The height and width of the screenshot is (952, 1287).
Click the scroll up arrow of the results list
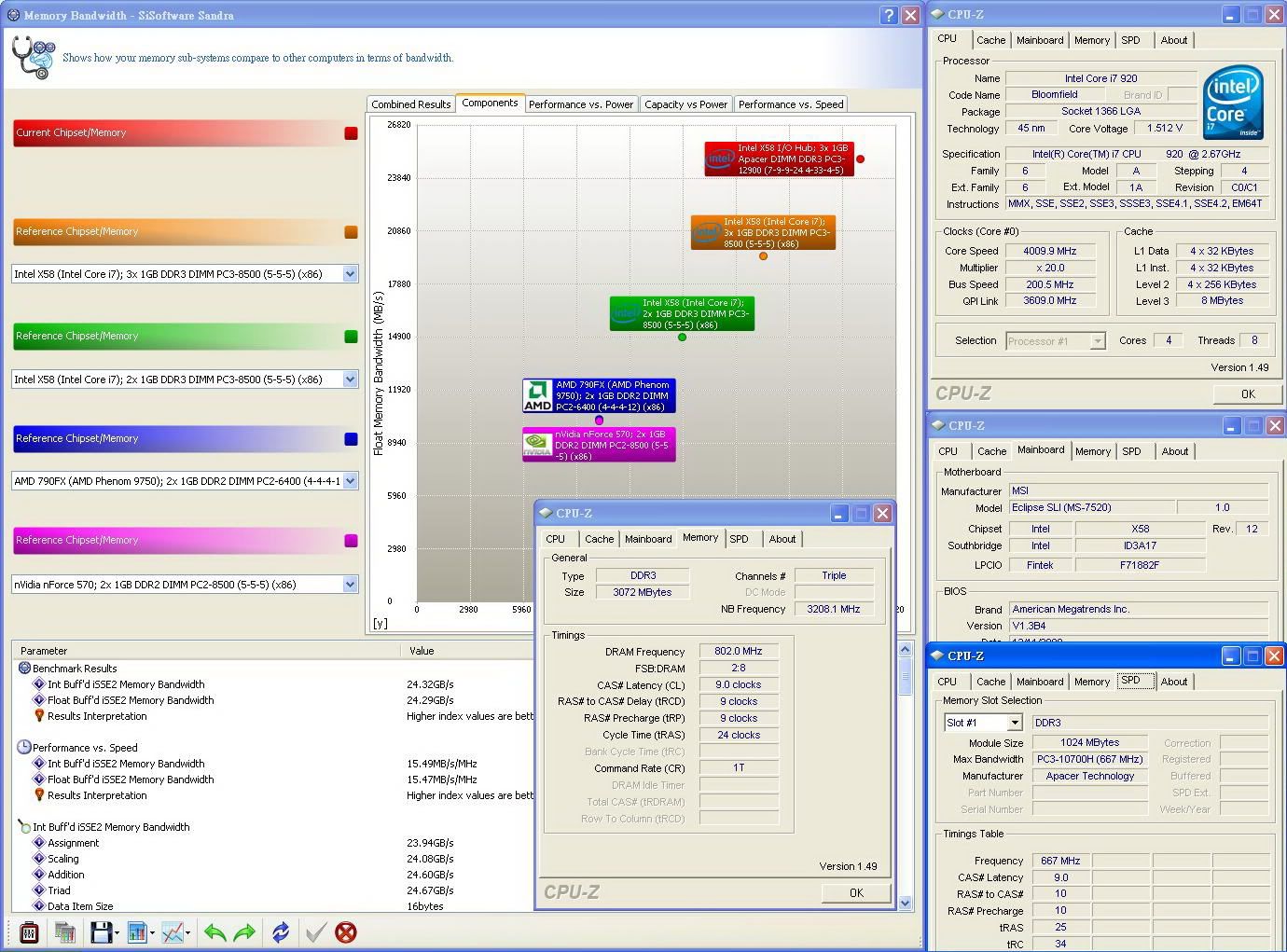[905, 650]
